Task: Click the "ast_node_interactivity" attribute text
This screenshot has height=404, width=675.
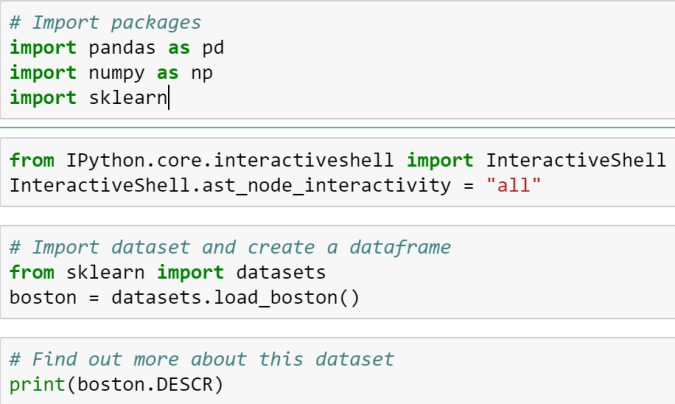Action: [307, 186]
